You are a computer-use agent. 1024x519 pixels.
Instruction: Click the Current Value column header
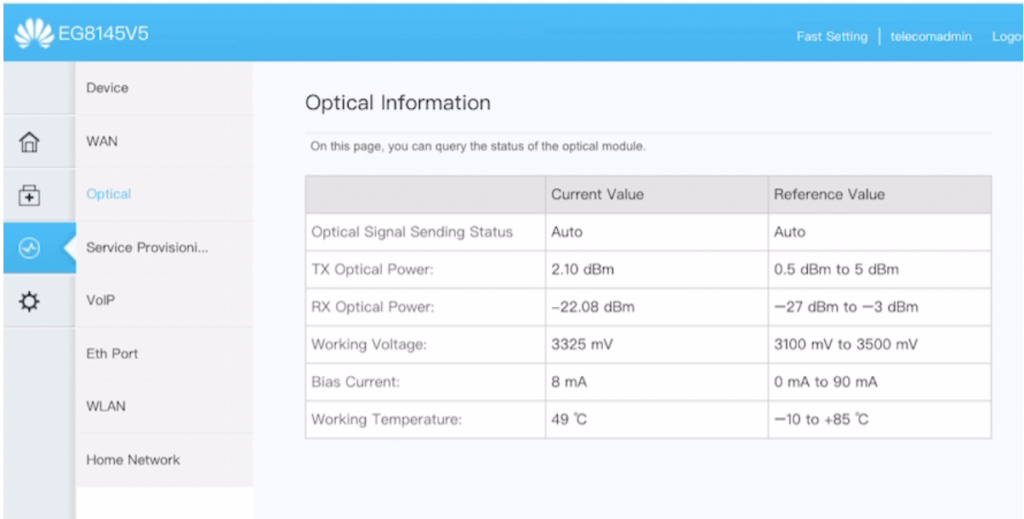[x=597, y=194]
